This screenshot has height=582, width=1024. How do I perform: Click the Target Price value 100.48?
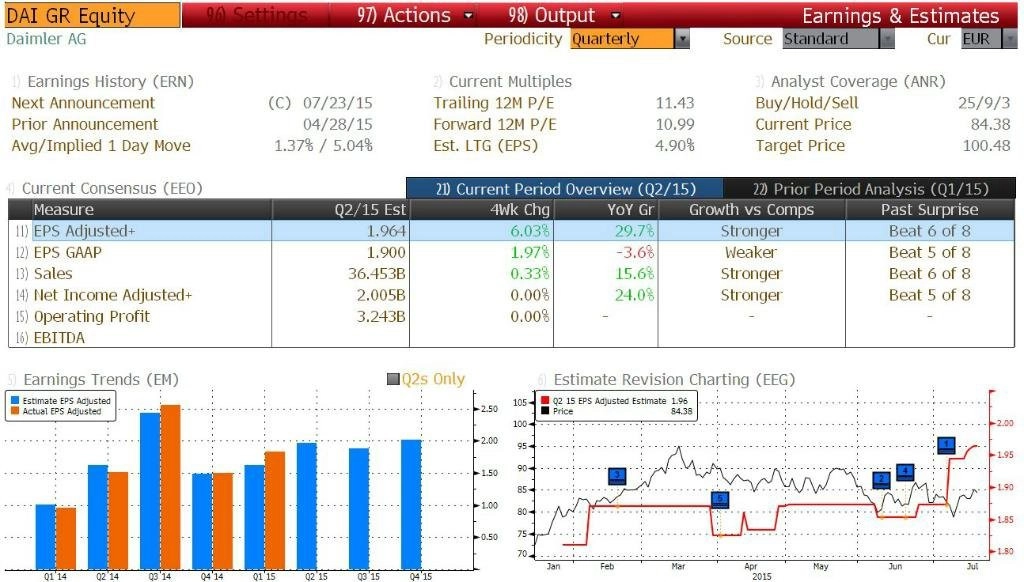click(x=986, y=146)
